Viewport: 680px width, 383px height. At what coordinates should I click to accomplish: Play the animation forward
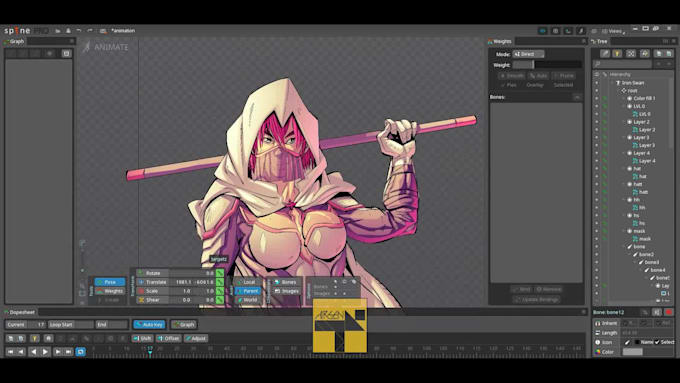pyautogui.click(x=45, y=352)
